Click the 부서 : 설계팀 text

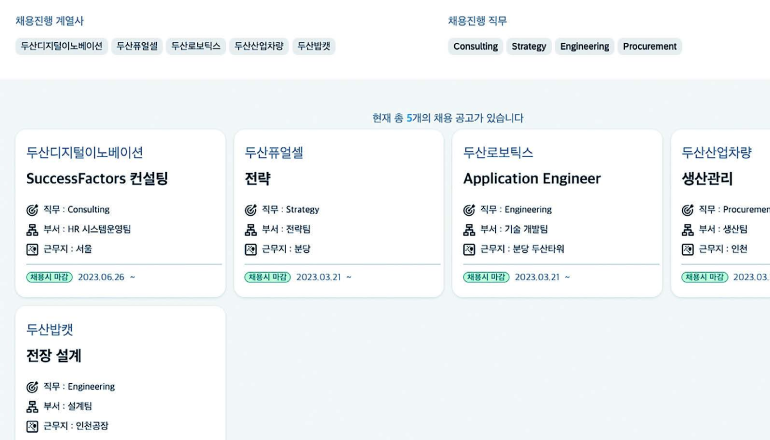tap(68, 406)
